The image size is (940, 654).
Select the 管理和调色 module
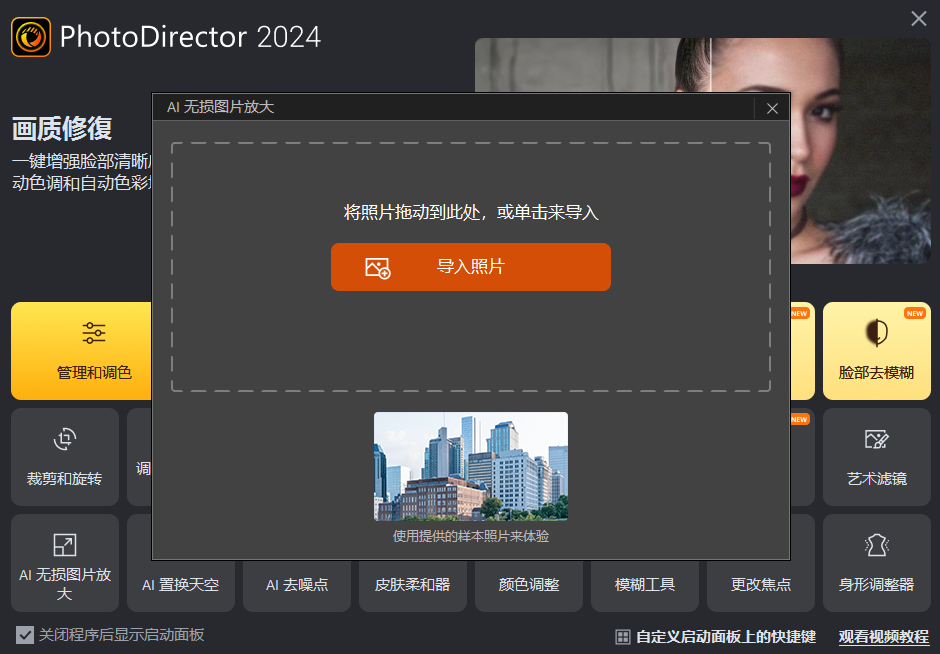point(64,351)
